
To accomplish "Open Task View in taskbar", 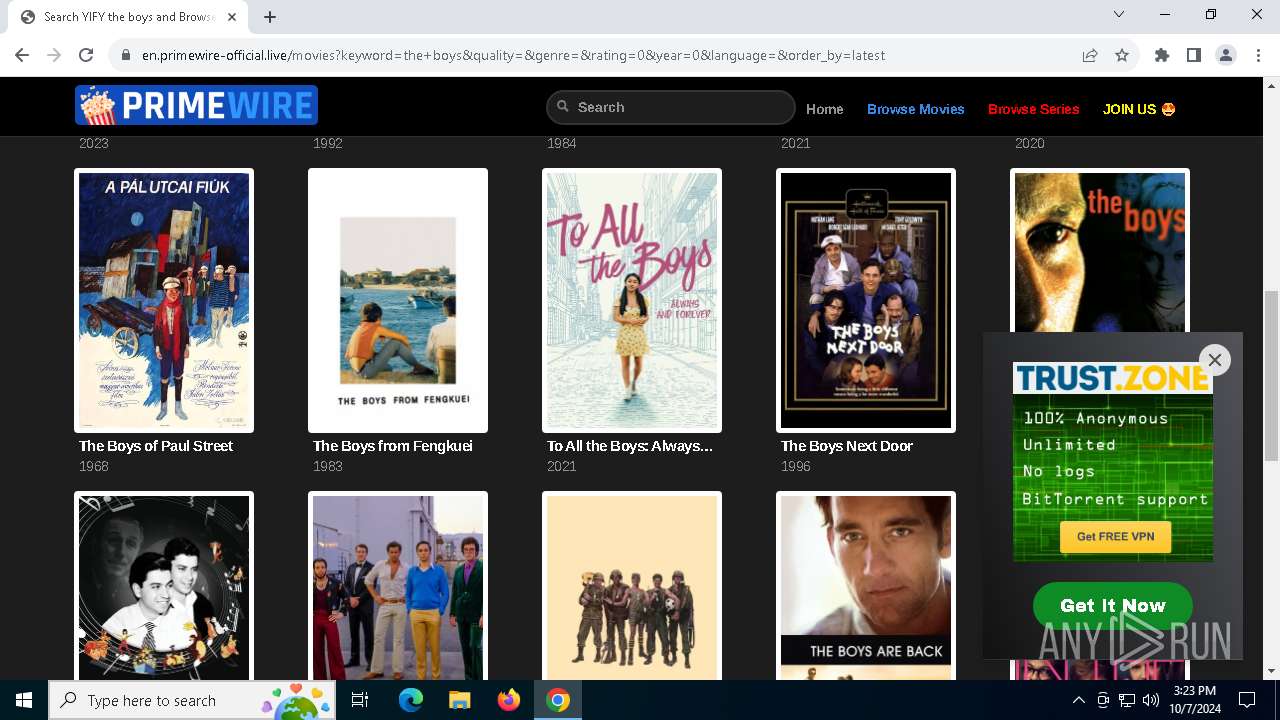I will coord(360,700).
